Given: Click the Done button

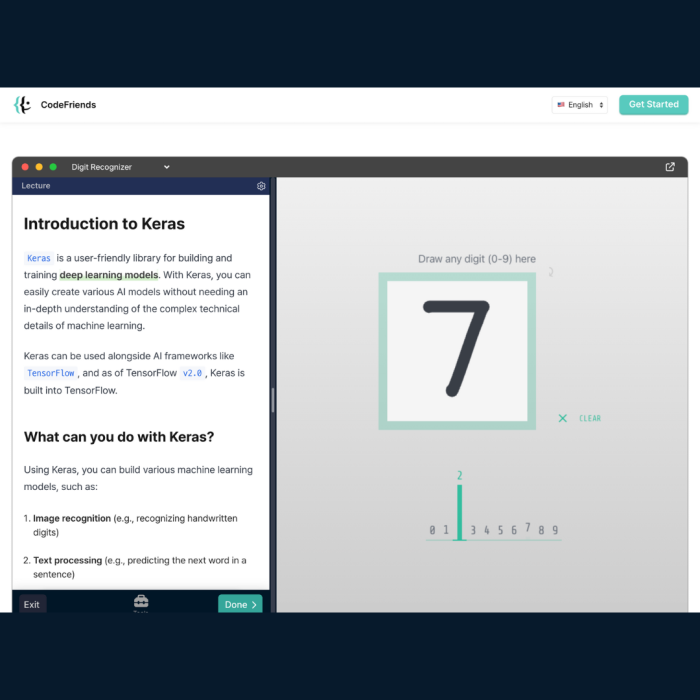Looking at the screenshot, I should (240, 604).
